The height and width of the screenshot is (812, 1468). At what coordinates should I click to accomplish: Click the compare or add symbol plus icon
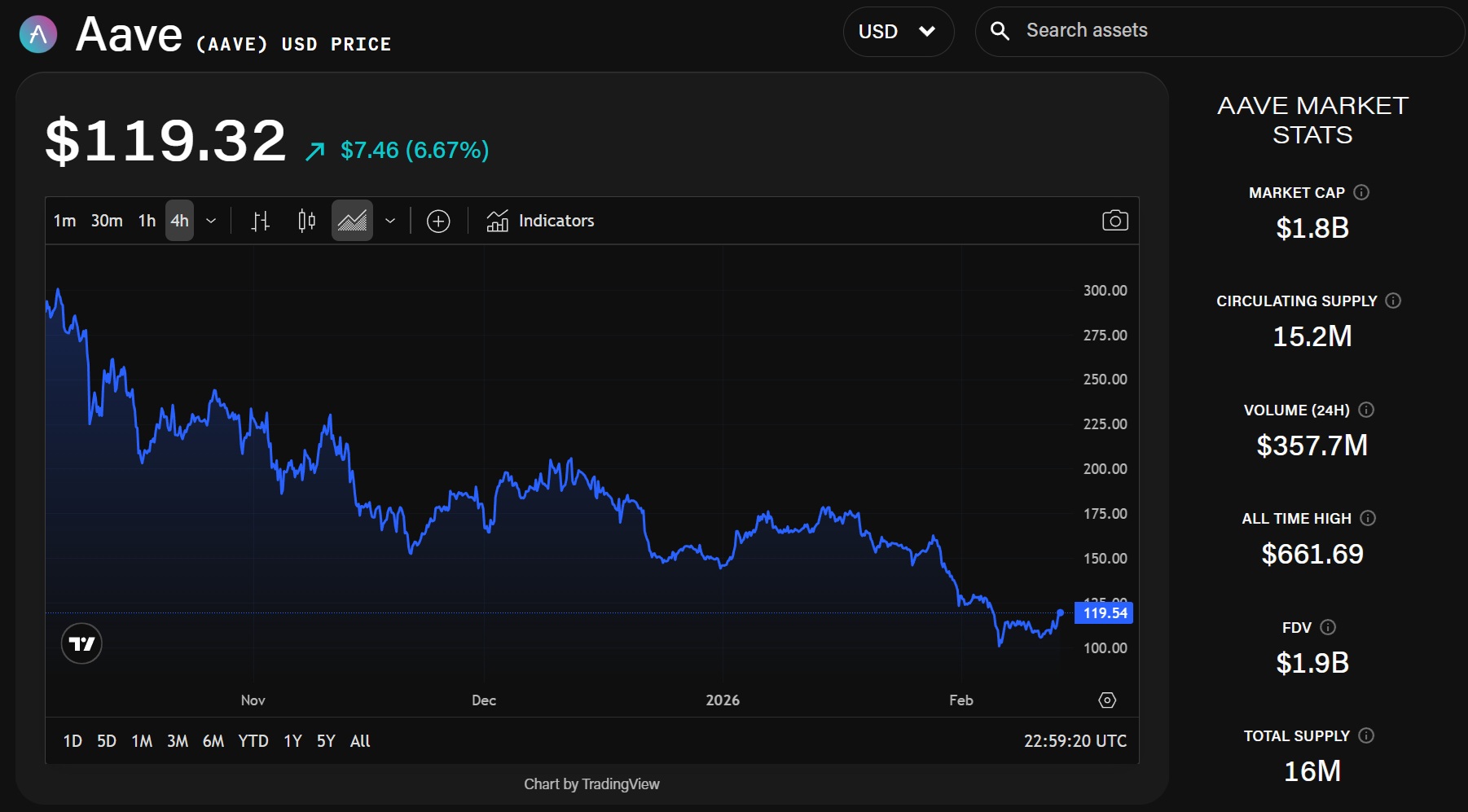[x=438, y=221]
